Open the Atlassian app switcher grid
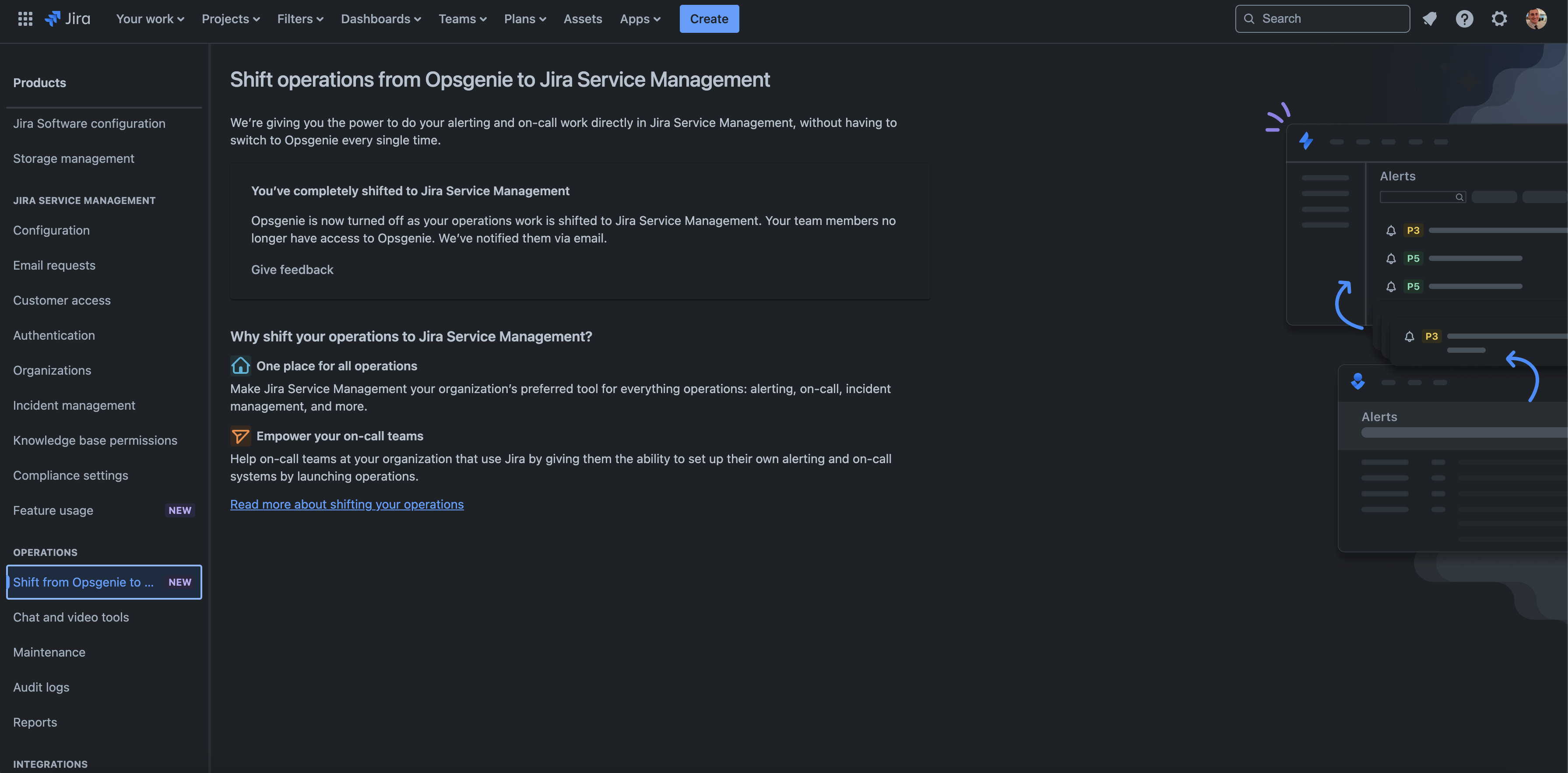The height and width of the screenshot is (773, 1568). (x=25, y=18)
